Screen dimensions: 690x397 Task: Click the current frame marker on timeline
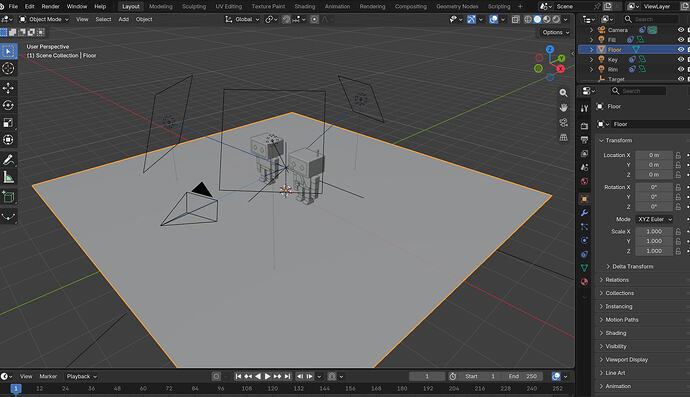point(16,389)
